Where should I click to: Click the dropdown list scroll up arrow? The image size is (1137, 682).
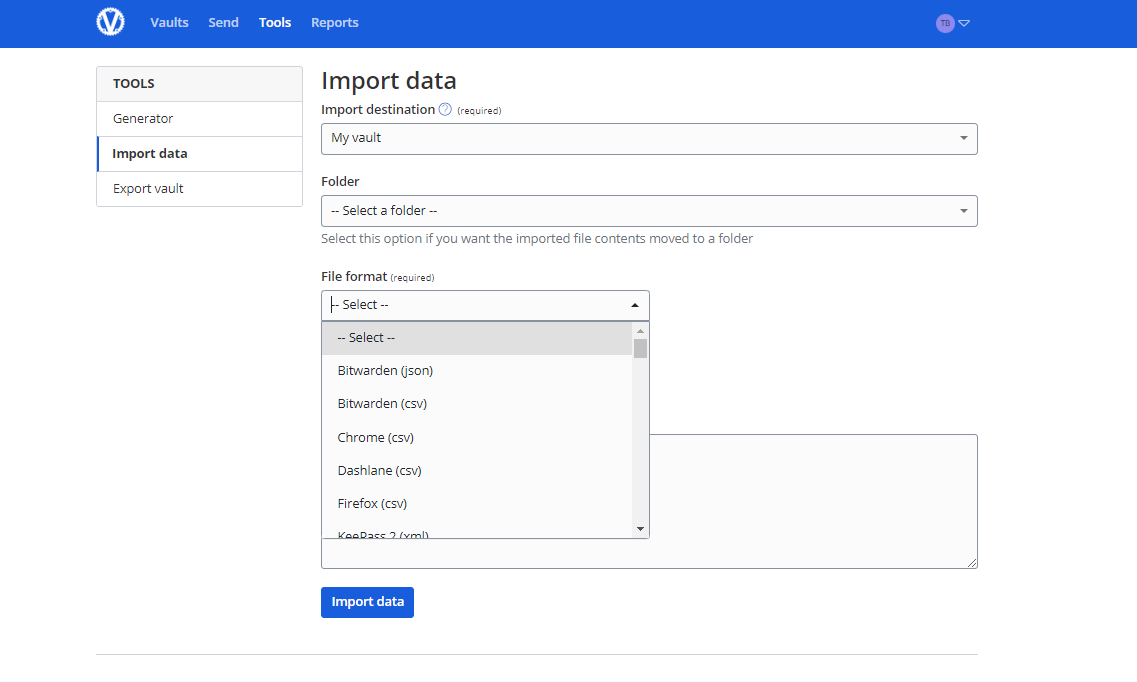(640, 330)
